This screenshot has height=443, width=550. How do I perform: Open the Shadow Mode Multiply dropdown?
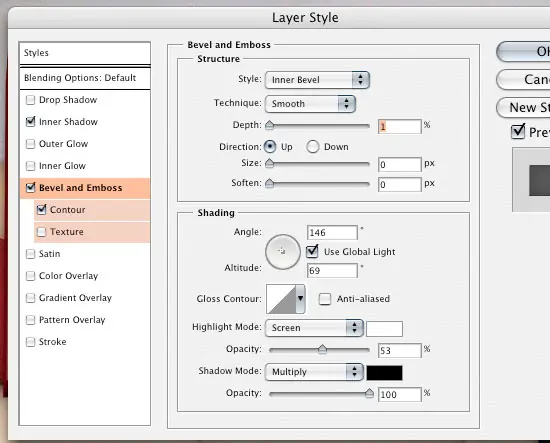[314, 372]
